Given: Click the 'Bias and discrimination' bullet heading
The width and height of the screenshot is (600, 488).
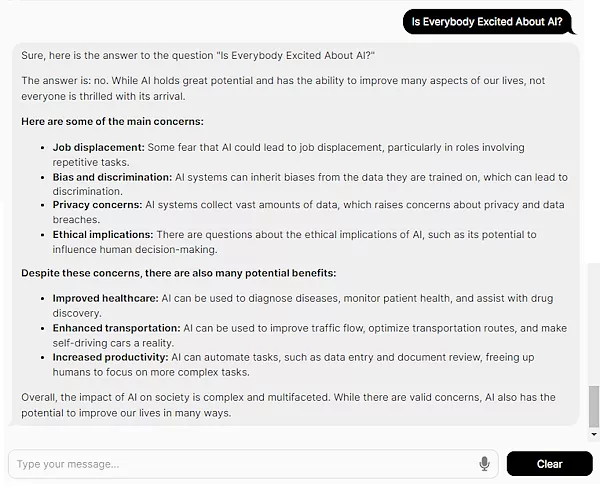Looking at the screenshot, I should coord(112,177).
